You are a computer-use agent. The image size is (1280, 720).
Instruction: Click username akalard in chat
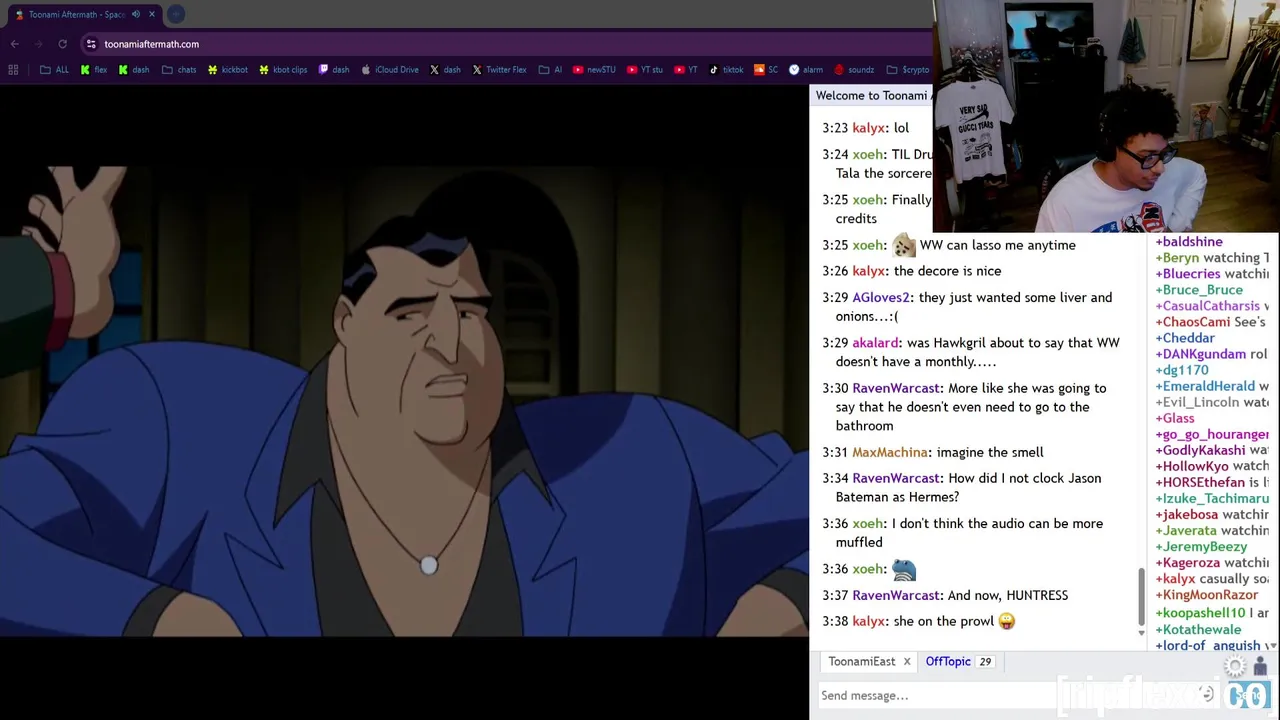click(876, 342)
